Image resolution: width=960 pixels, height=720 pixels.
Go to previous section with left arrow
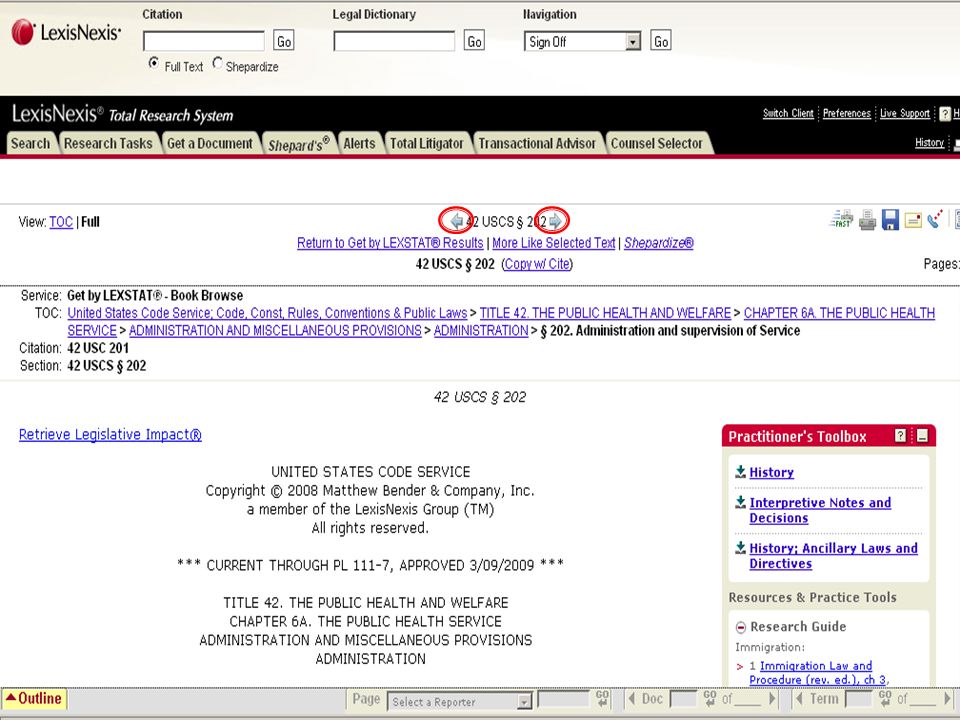(x=456, y=221)
